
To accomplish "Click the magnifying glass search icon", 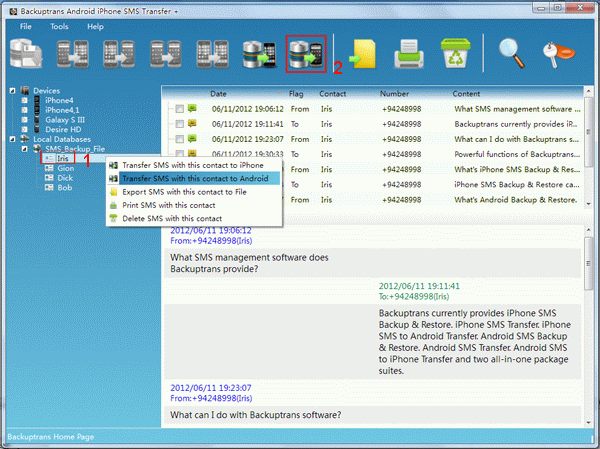I will coord(512,54).
